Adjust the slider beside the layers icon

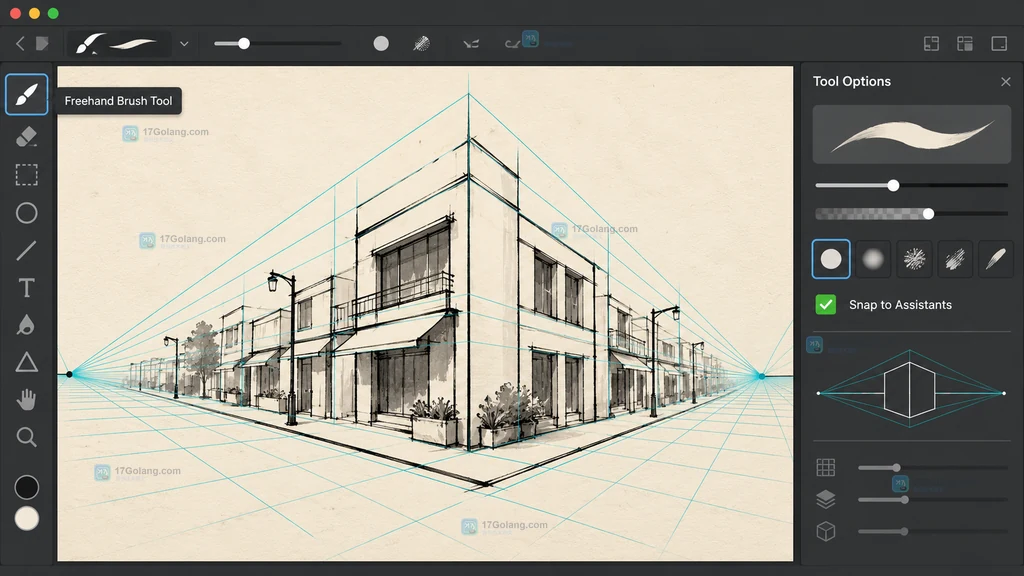coord(933,500)
